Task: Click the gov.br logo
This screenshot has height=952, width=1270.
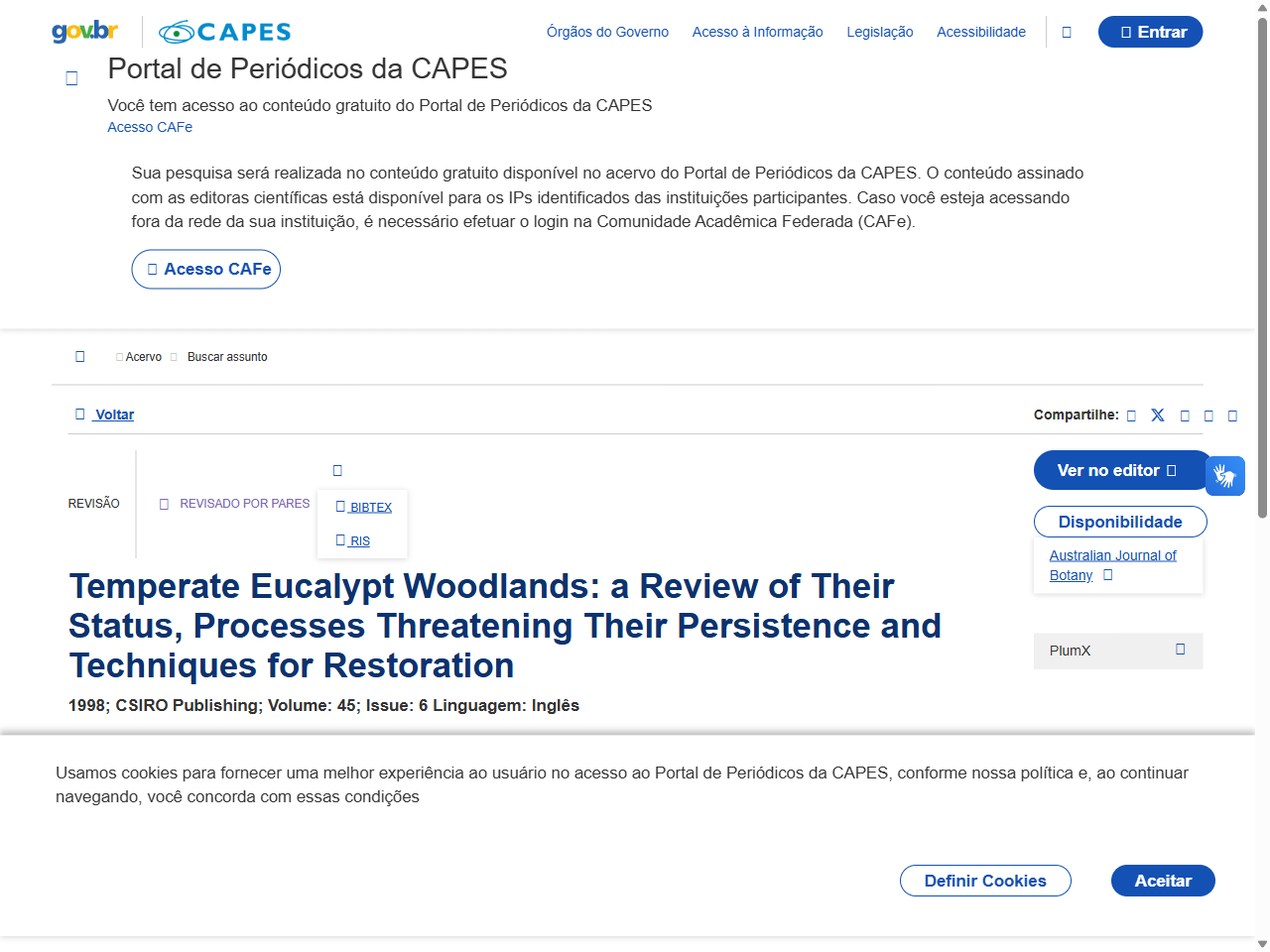Action: [83, 31]
